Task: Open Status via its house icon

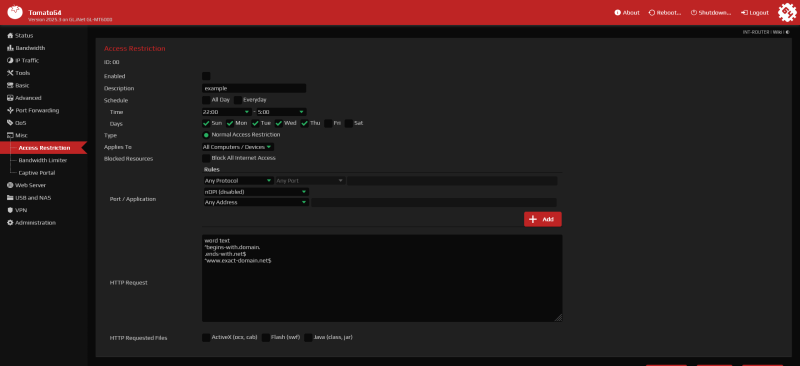Action: (10, 36)
